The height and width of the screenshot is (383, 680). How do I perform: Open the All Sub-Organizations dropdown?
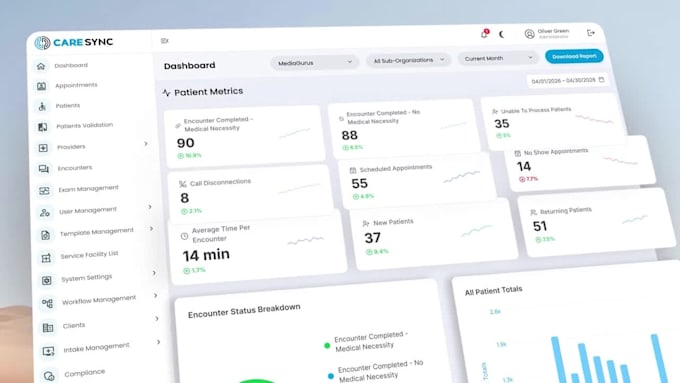tap(409, 60)
